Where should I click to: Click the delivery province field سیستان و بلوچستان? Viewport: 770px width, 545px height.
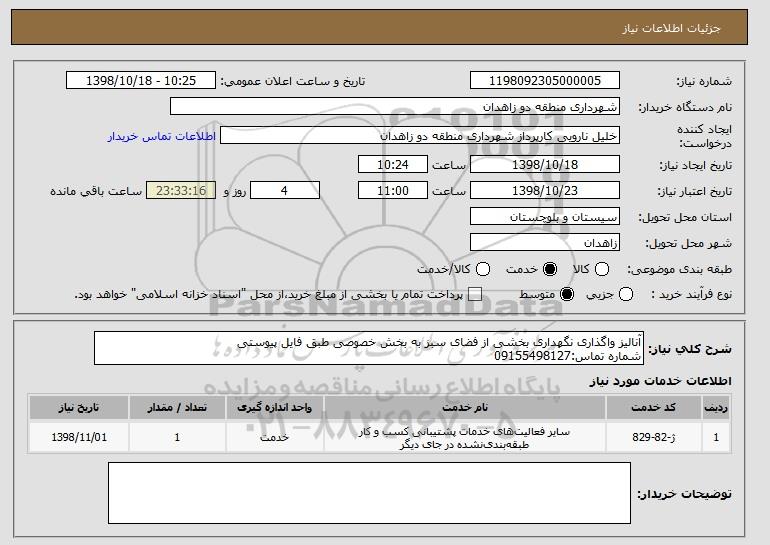[x=545, y=217]
